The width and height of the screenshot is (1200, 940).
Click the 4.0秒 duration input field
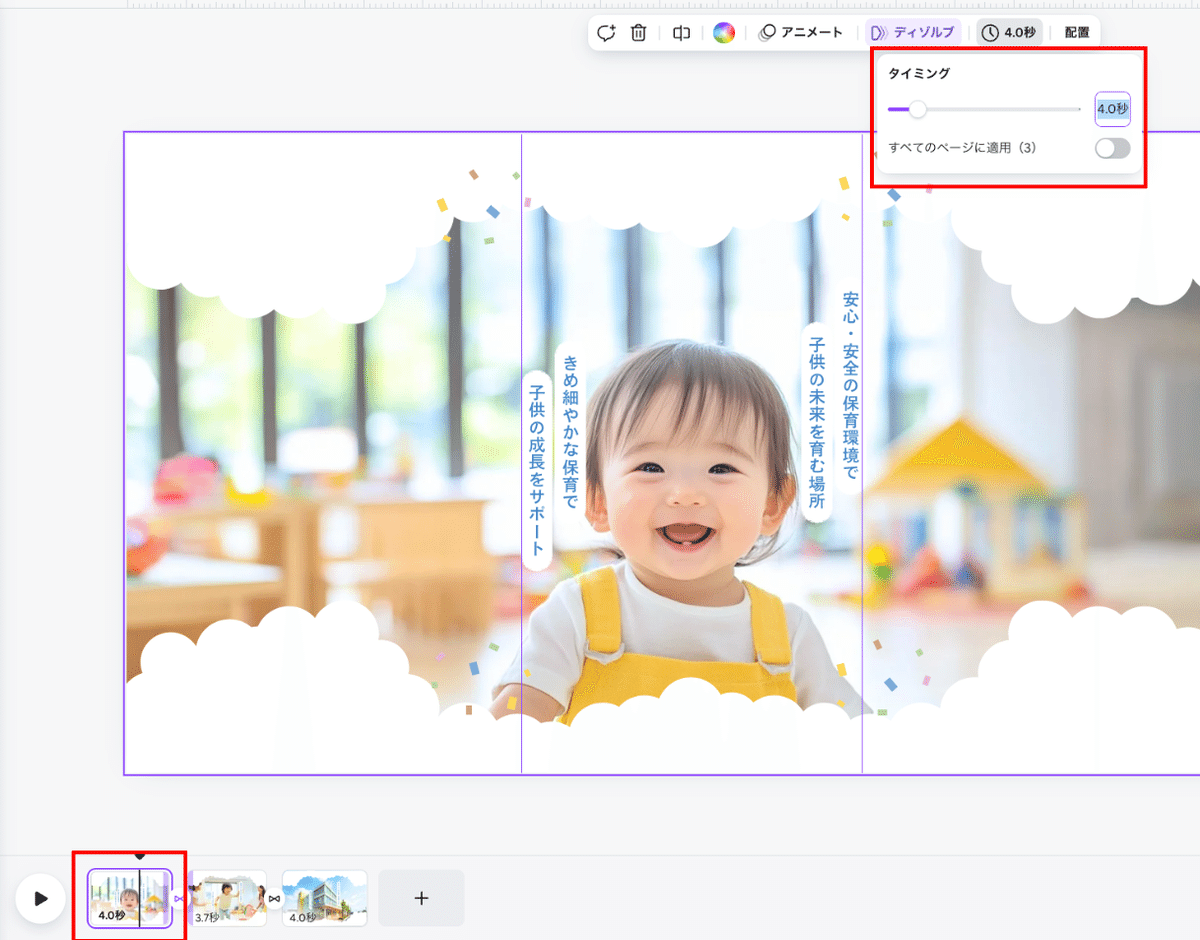click(1113, 109)
